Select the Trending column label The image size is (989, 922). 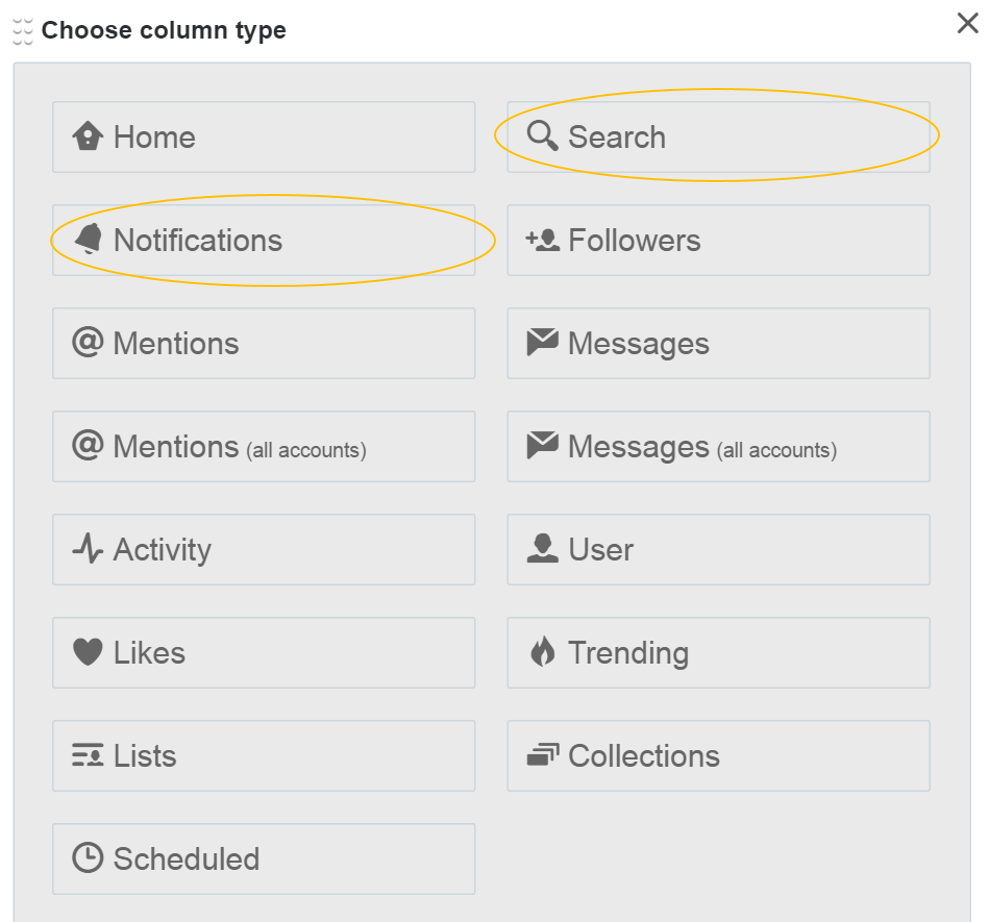628,653
